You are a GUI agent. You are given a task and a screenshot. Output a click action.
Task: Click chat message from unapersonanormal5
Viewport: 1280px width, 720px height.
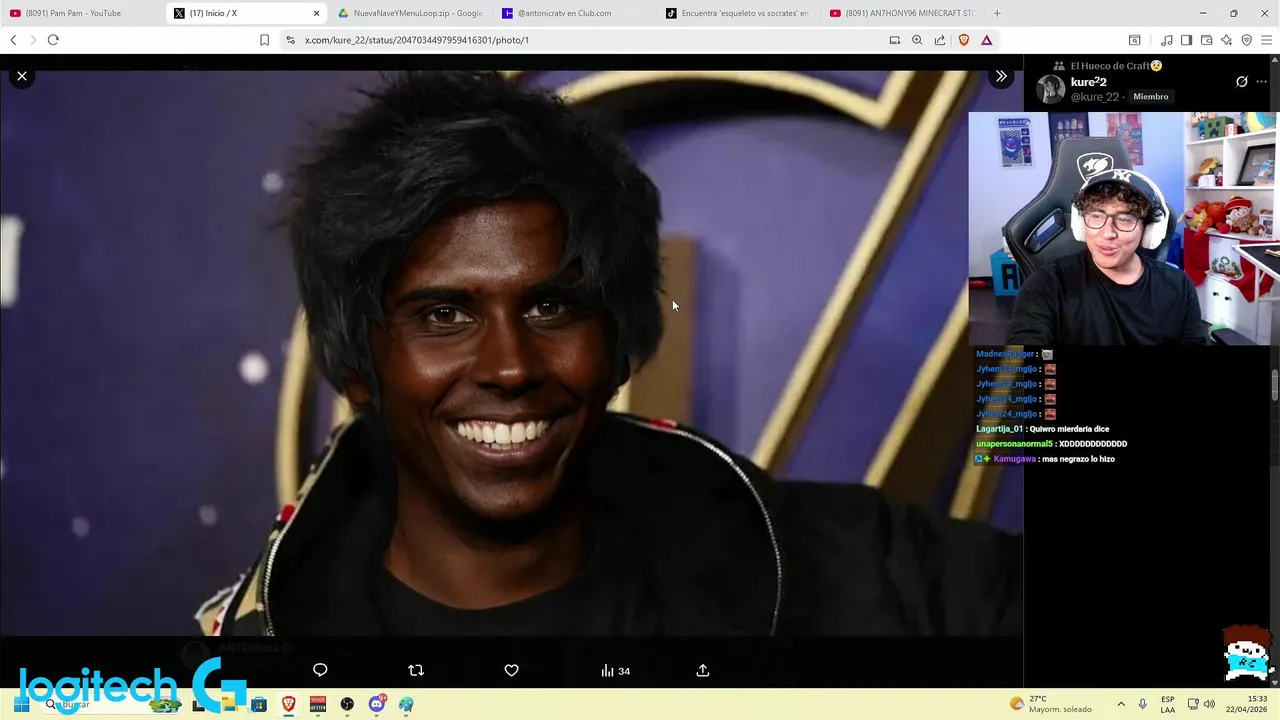[x=1052, y=444]
